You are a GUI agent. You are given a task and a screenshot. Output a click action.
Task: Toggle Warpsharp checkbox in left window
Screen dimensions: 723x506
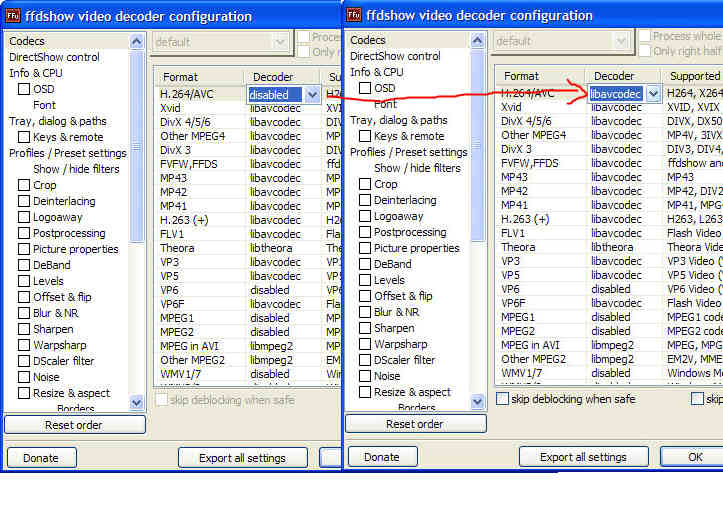[x=24, y=345]
